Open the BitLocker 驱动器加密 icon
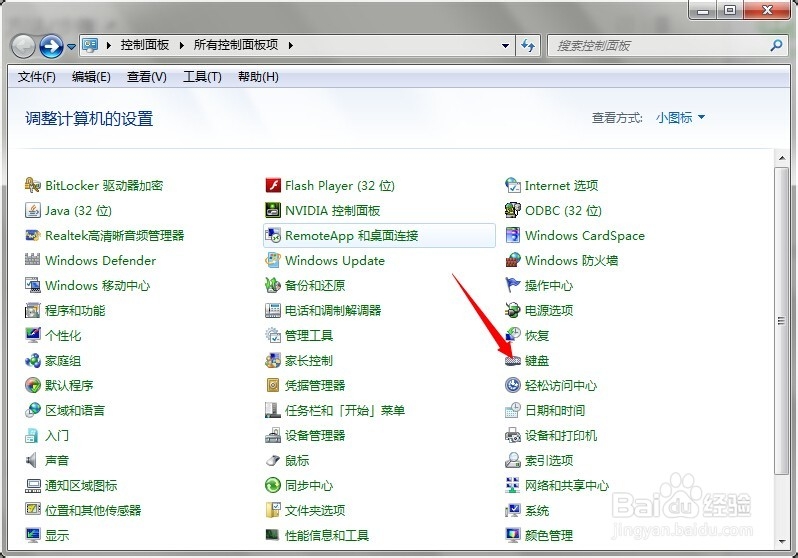 tap(33, 185)
